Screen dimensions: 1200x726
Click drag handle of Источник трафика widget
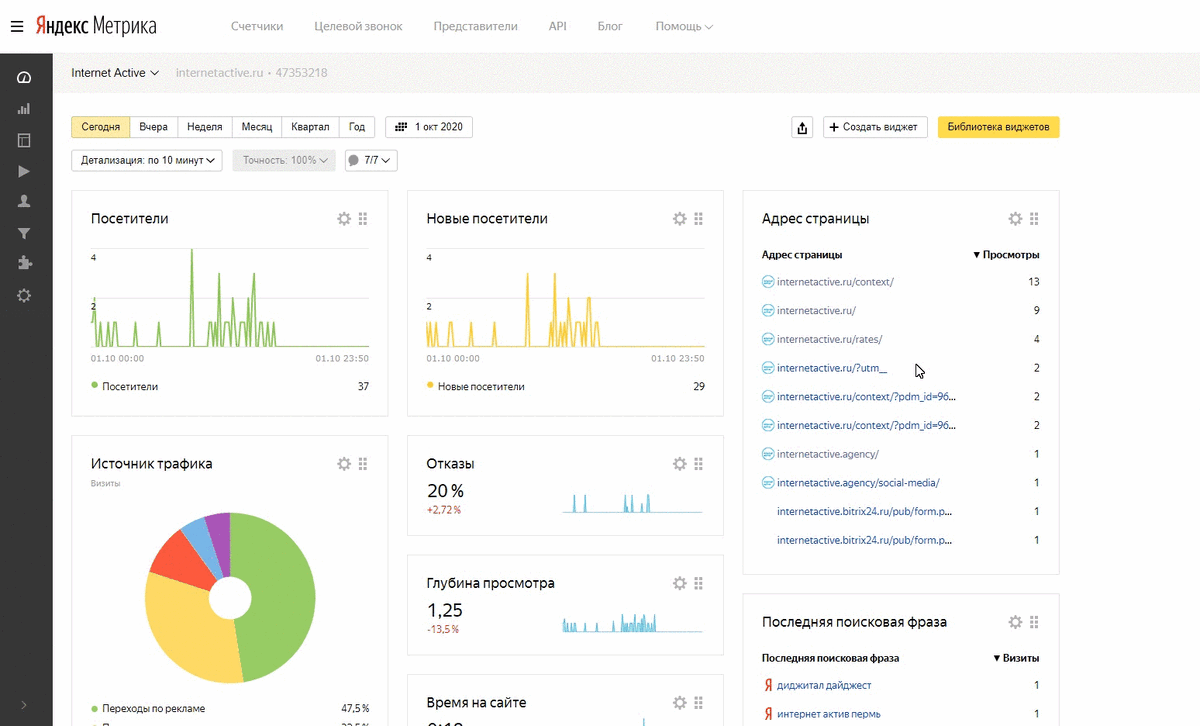[x=363, y=464]
